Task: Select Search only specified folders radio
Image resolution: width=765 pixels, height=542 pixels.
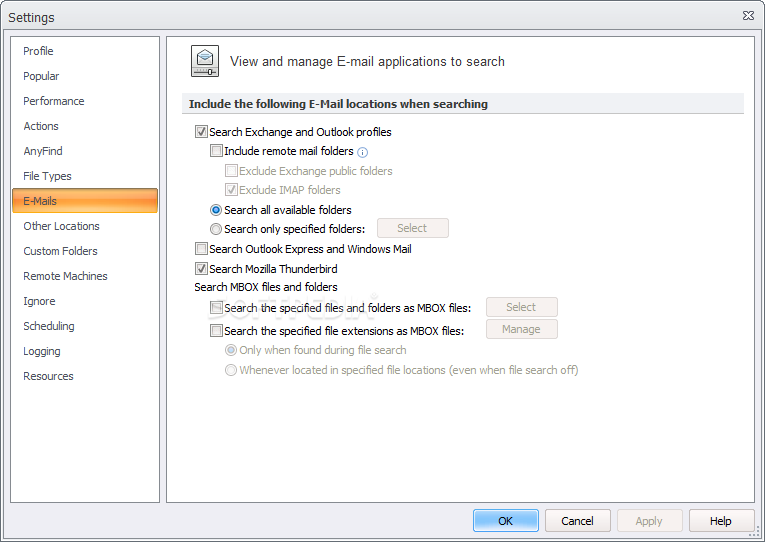Action: tap(216, 229)
